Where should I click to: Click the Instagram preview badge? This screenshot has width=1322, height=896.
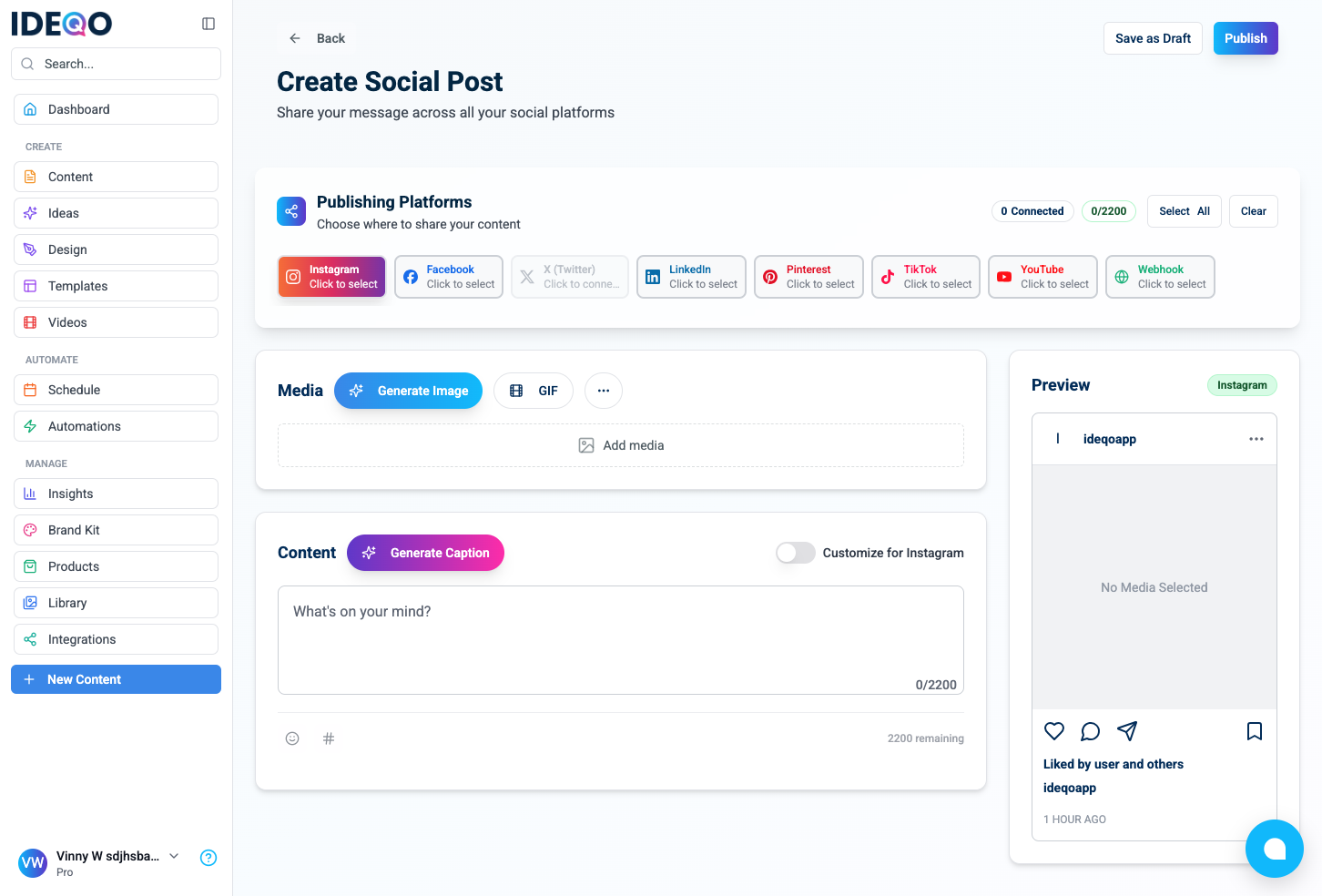tap(1242, 385)
